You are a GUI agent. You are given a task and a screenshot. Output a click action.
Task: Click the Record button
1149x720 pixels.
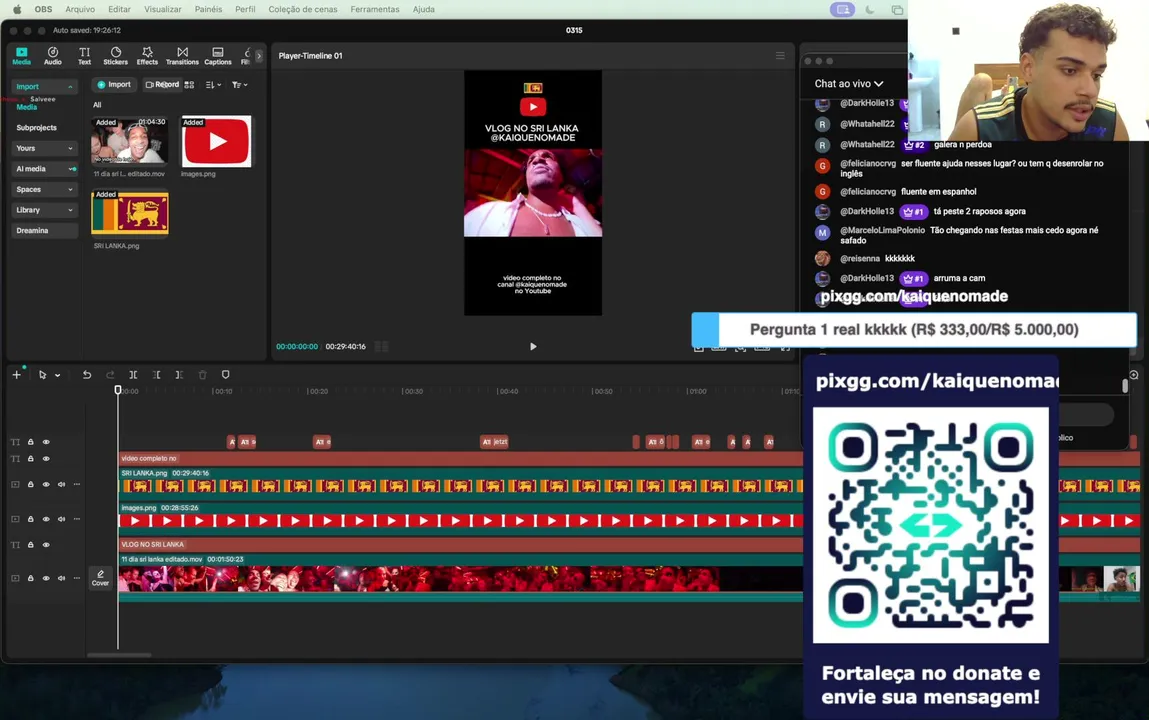(162, 84)
